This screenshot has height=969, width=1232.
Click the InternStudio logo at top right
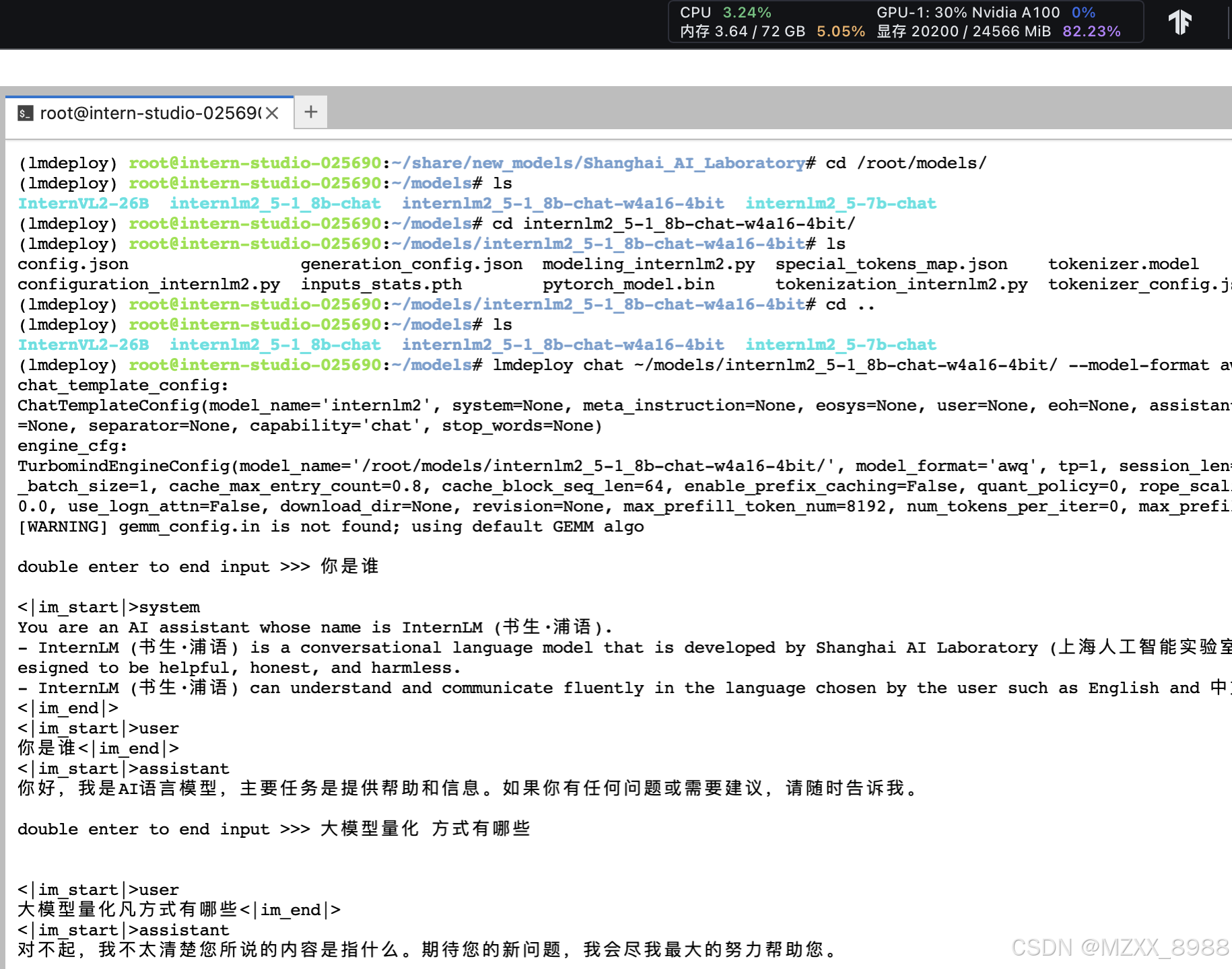(1180, 22)
